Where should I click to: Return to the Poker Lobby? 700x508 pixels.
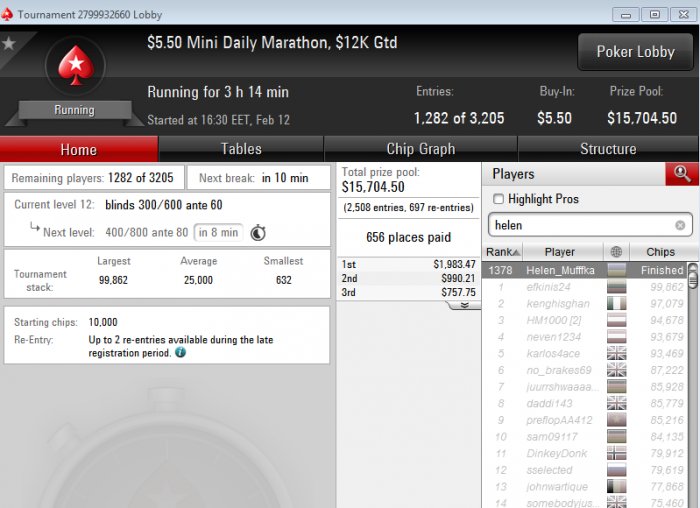coord(635,52)
